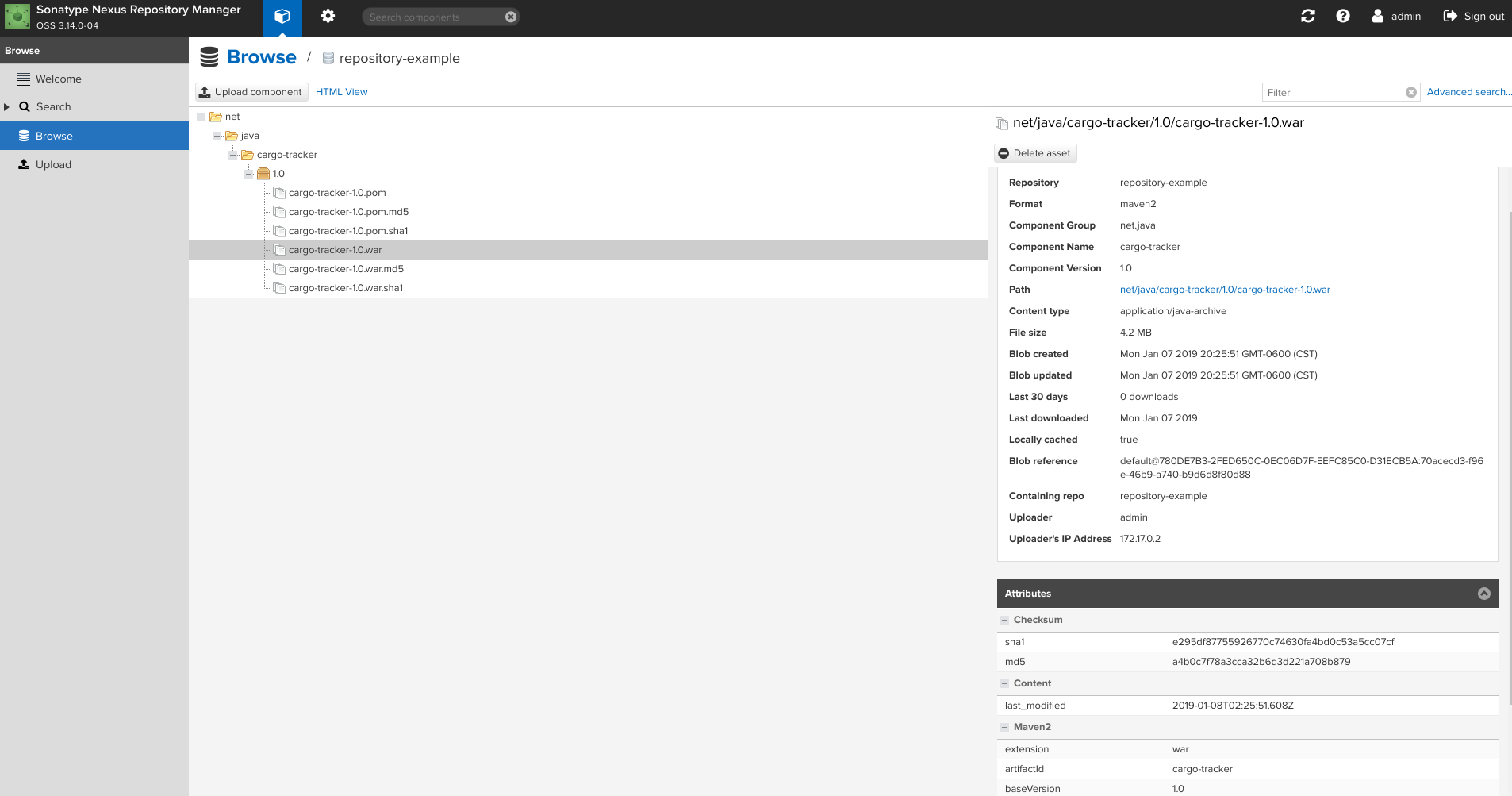
Task: Click the Component Group value net.java
Action: [1138, 225]
